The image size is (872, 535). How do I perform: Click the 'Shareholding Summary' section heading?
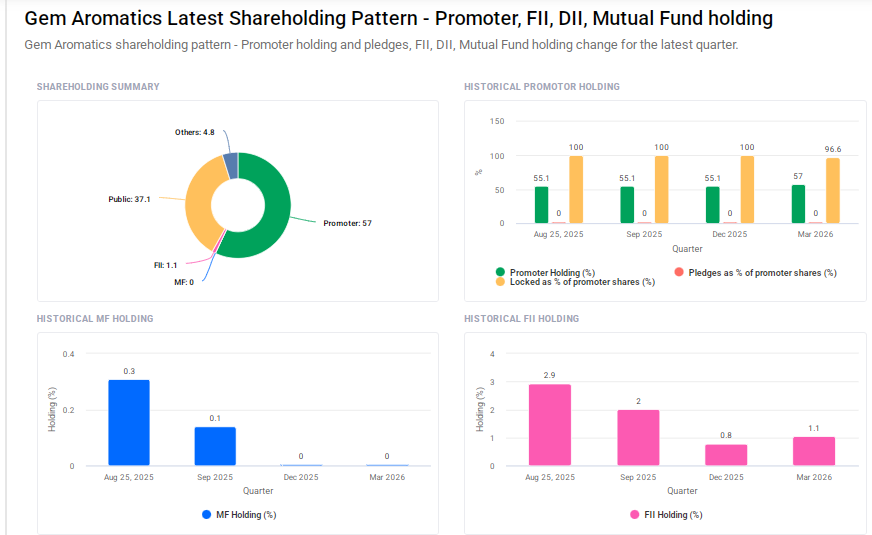coord(98,87)
